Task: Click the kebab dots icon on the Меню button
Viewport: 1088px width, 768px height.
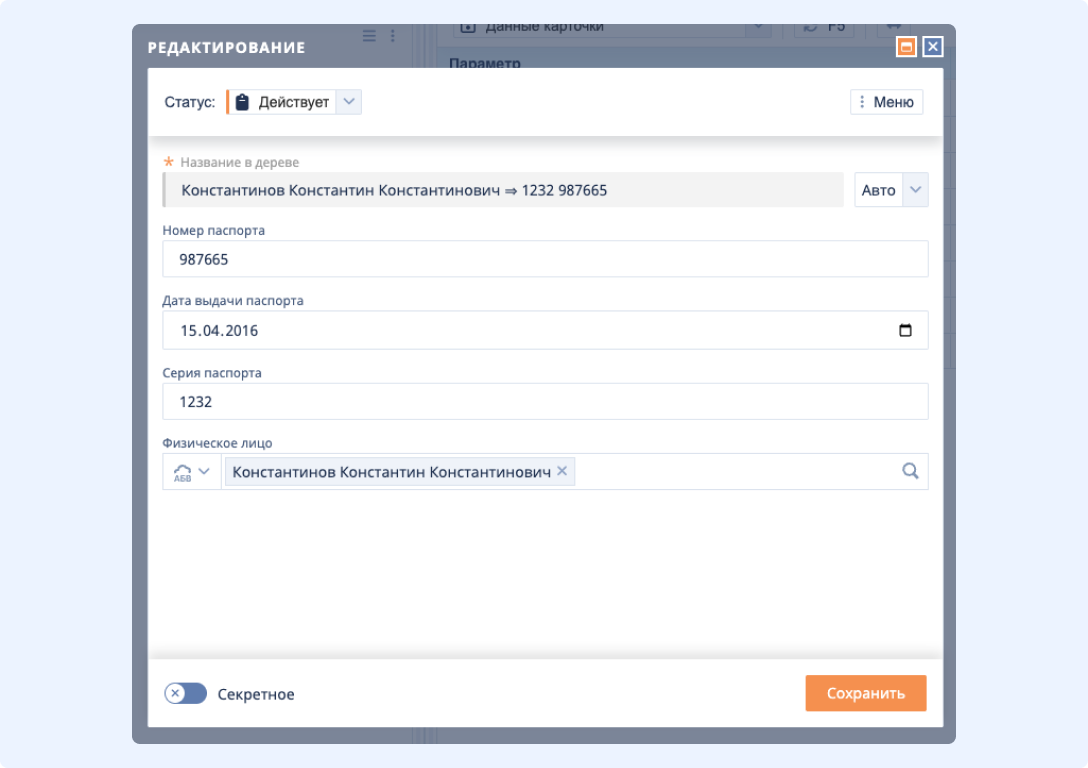Action: click(x=861, y=101)
